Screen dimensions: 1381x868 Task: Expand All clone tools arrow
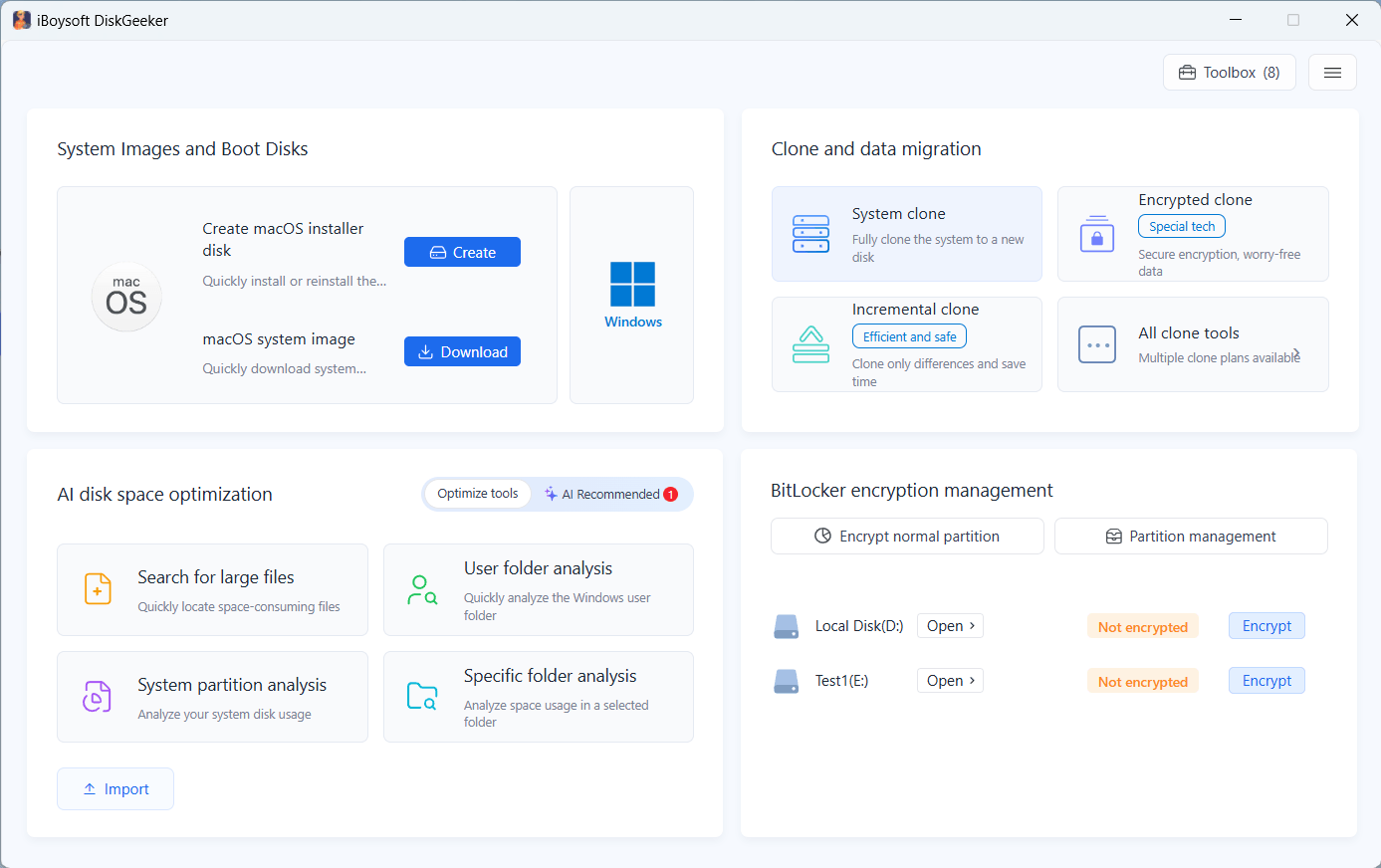(1296, 353)
